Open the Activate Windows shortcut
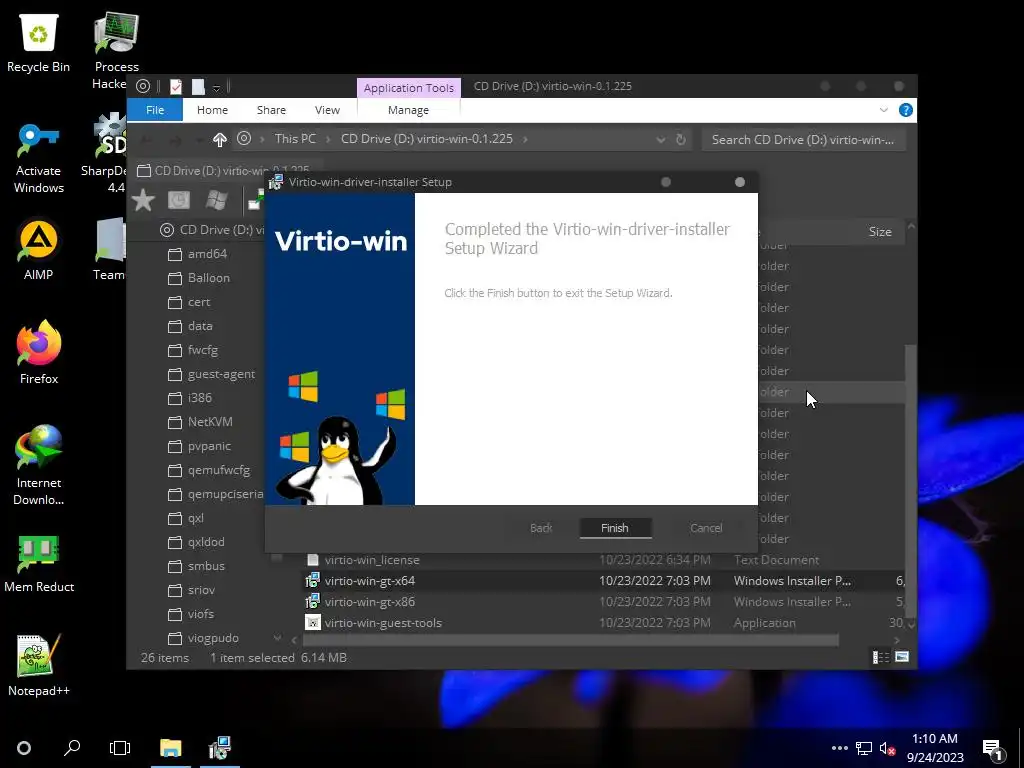The image size is (1024, 768). [39, 159]
